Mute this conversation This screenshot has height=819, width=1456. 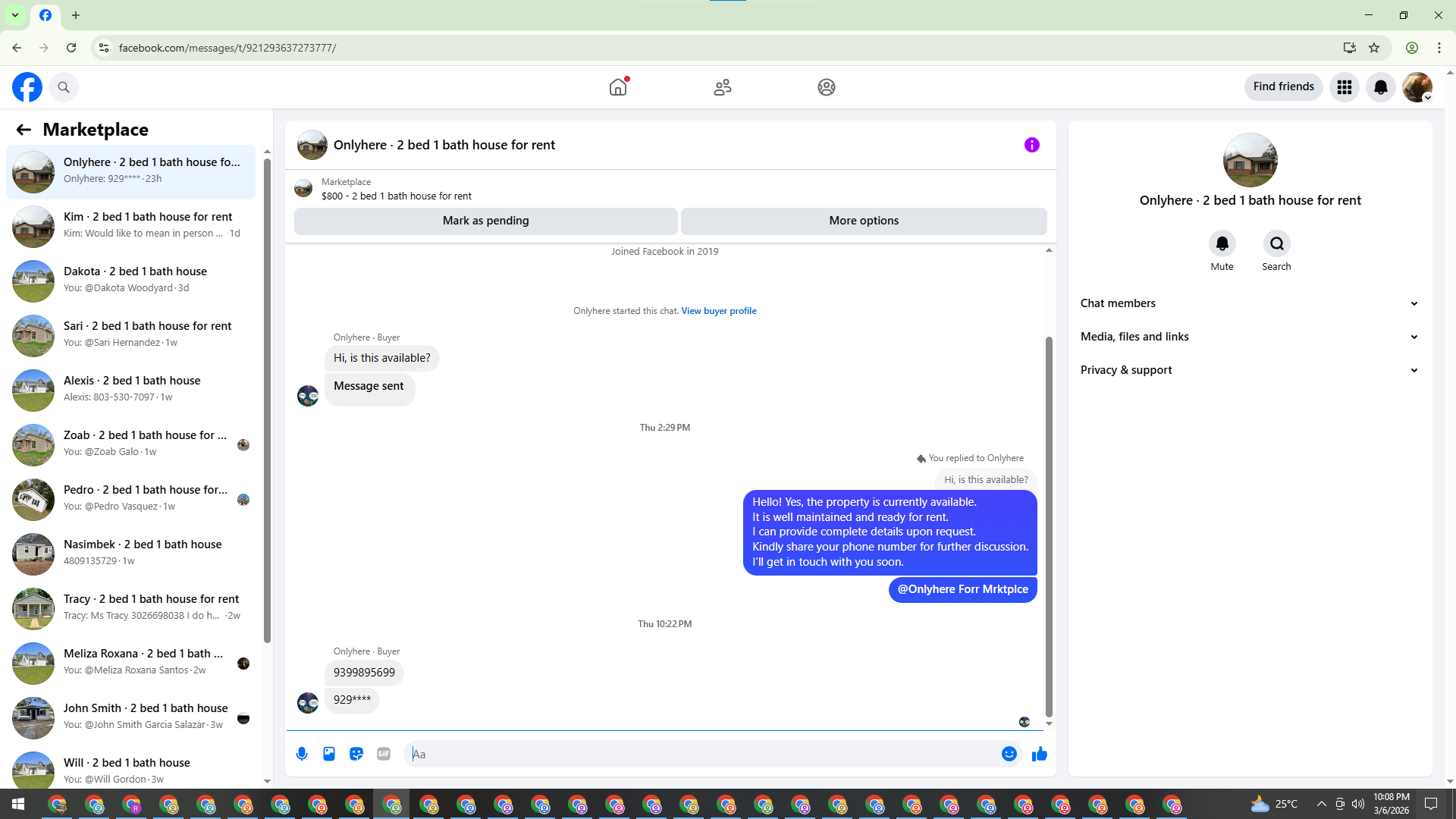pyautogui.click(x=1222, y=244)
